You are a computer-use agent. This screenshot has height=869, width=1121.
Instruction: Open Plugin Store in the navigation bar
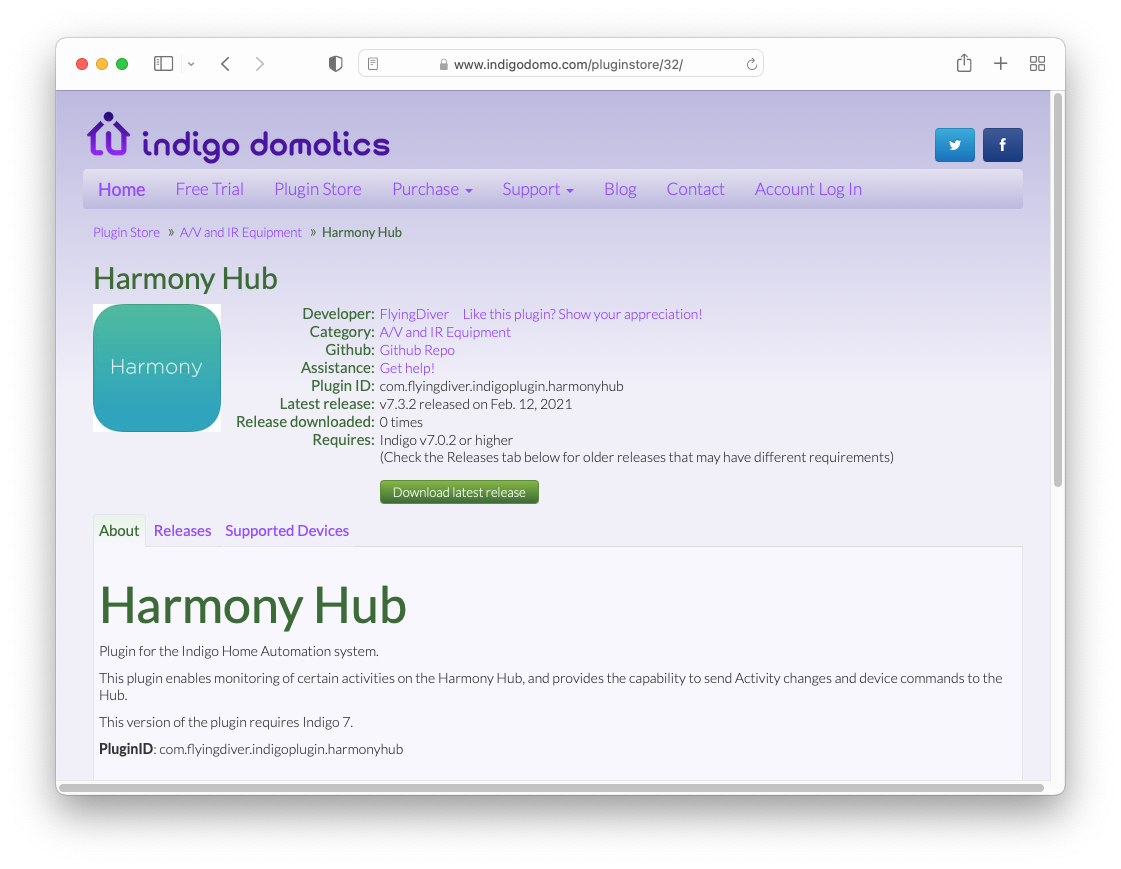(x=318, y=189)
